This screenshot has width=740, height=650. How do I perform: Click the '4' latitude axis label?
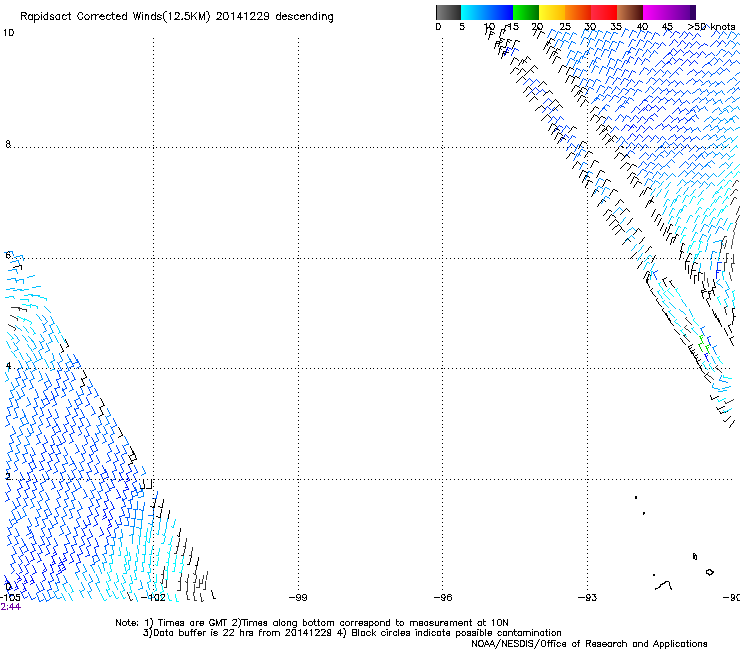pos(8,365)
